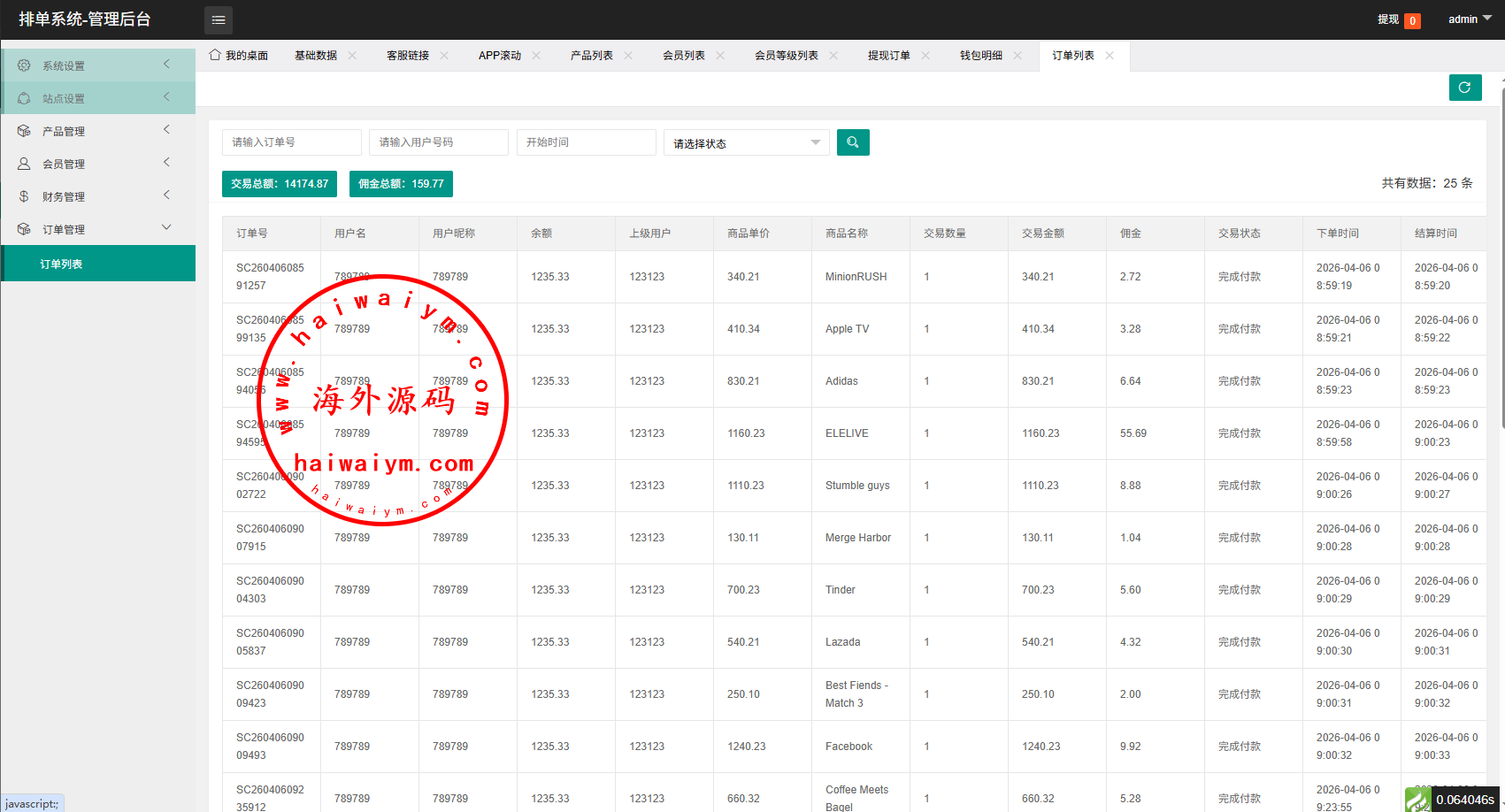The image size is (1505, 812).
Task: Click the hamburger menu toggle icon
Action: 219,19
